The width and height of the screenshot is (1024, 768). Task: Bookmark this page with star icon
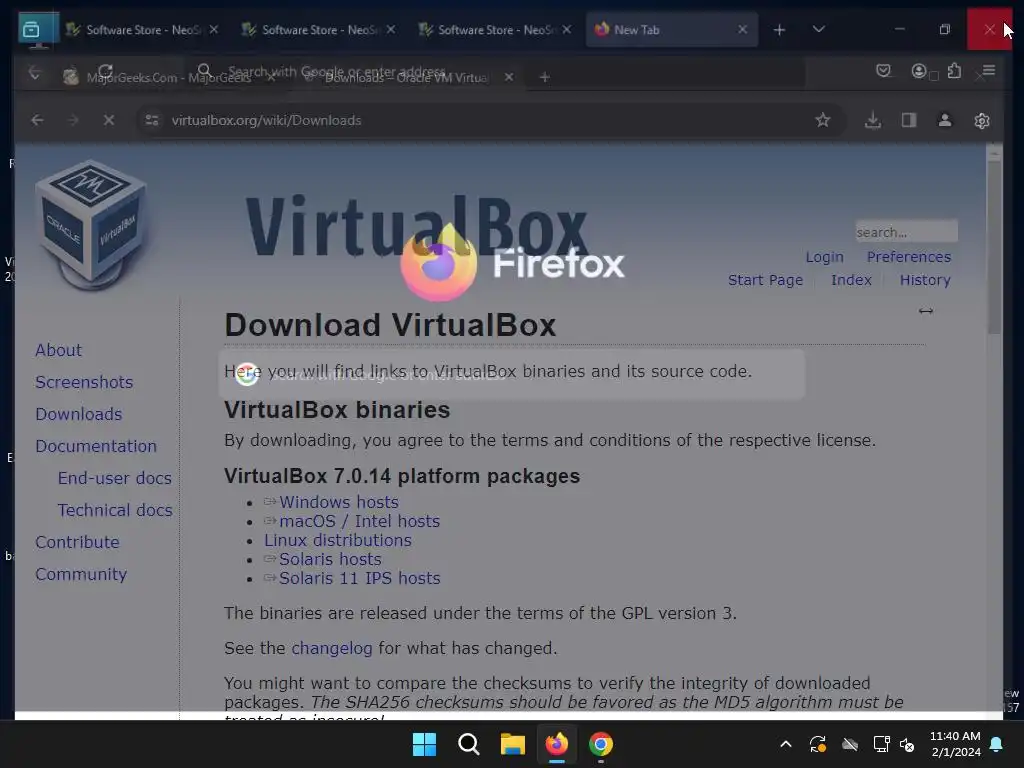823,120
